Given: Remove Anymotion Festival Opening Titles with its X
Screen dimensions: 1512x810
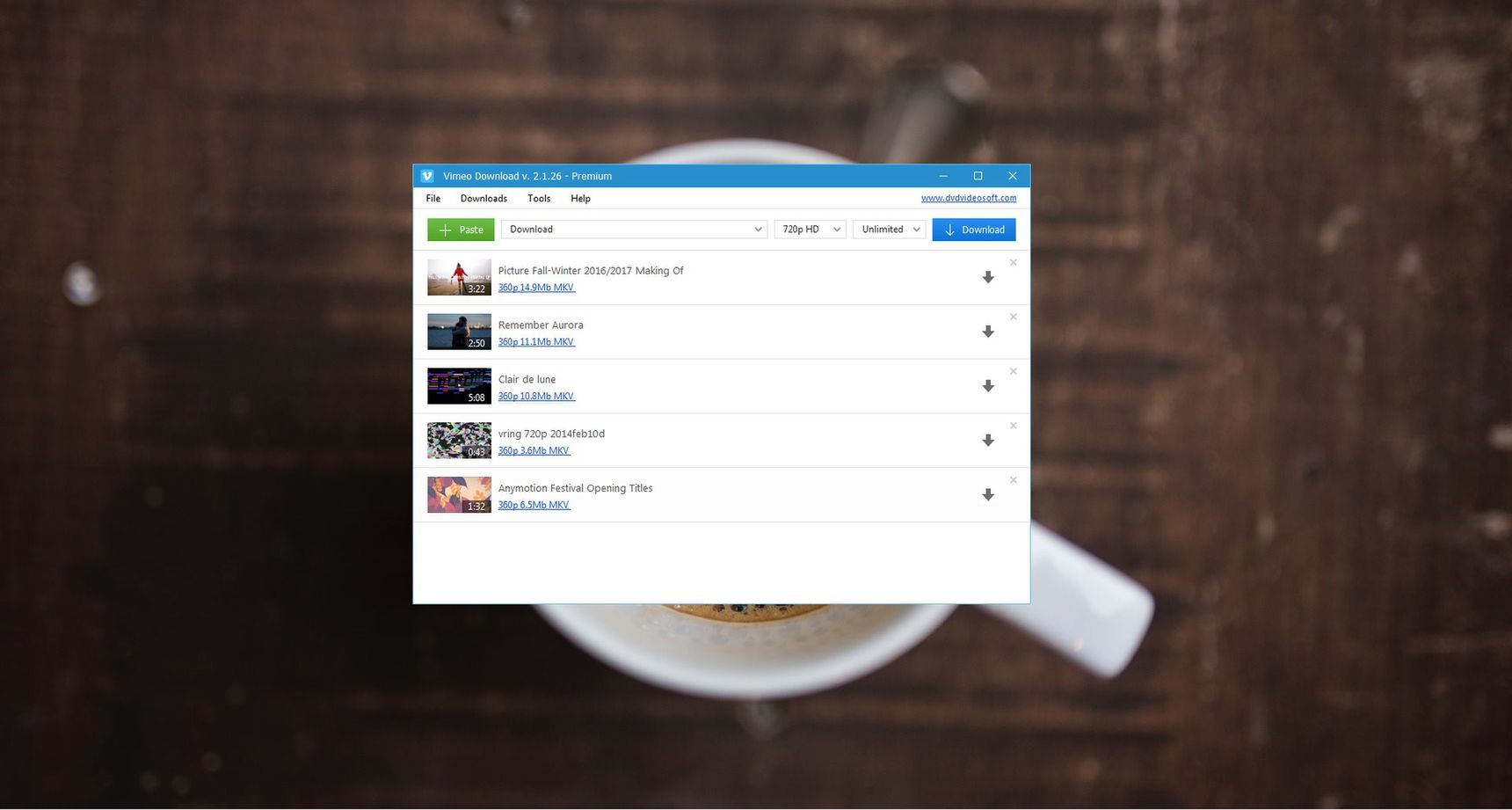Looking at the screenshot, I should click(x=1014, y=480).
